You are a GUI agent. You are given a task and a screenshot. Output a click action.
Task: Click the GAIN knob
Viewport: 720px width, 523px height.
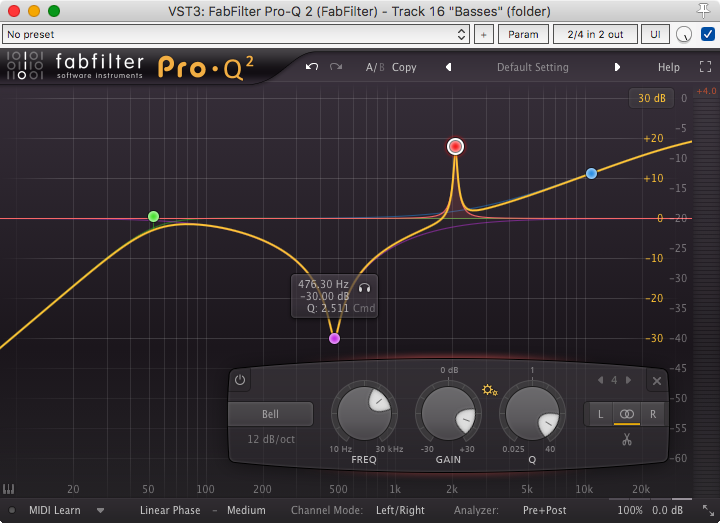pyautogui.click(x=448, y=413)
